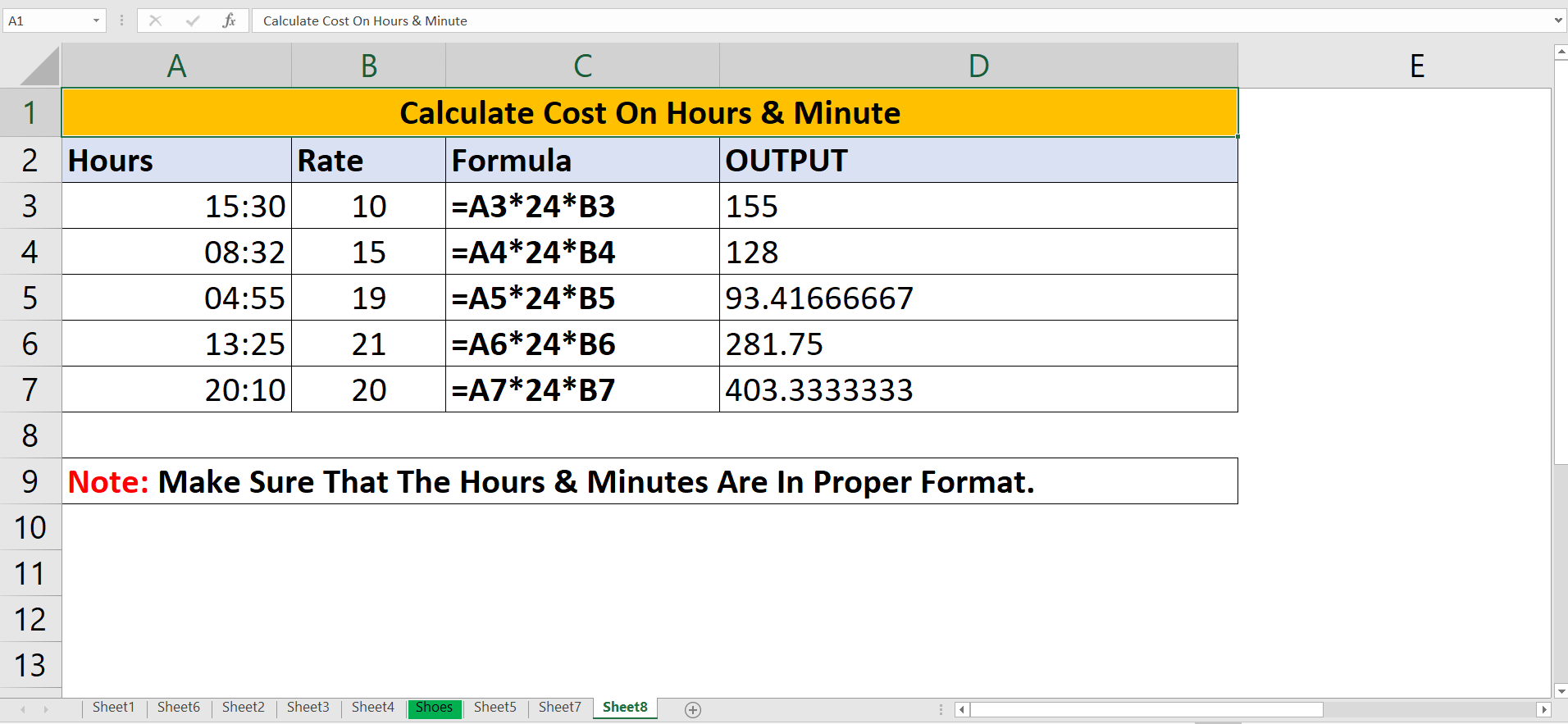Click the Note cell about proper format
Screen dimensions: 1568x724
650,481
